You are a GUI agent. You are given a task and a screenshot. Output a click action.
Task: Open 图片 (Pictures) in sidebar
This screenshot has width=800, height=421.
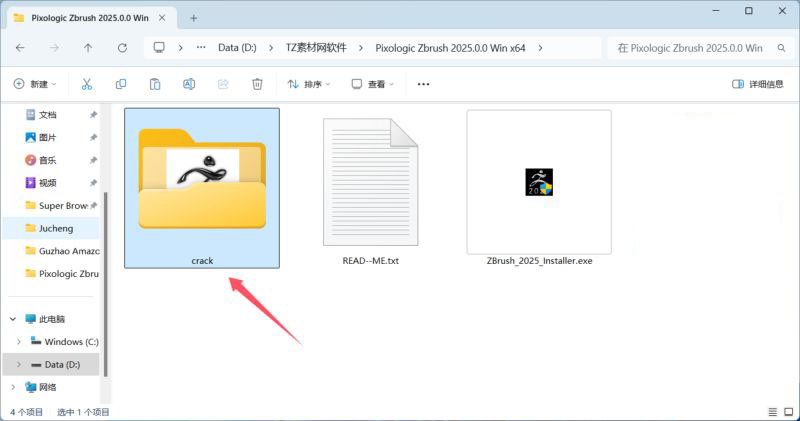tap(48, 137)
